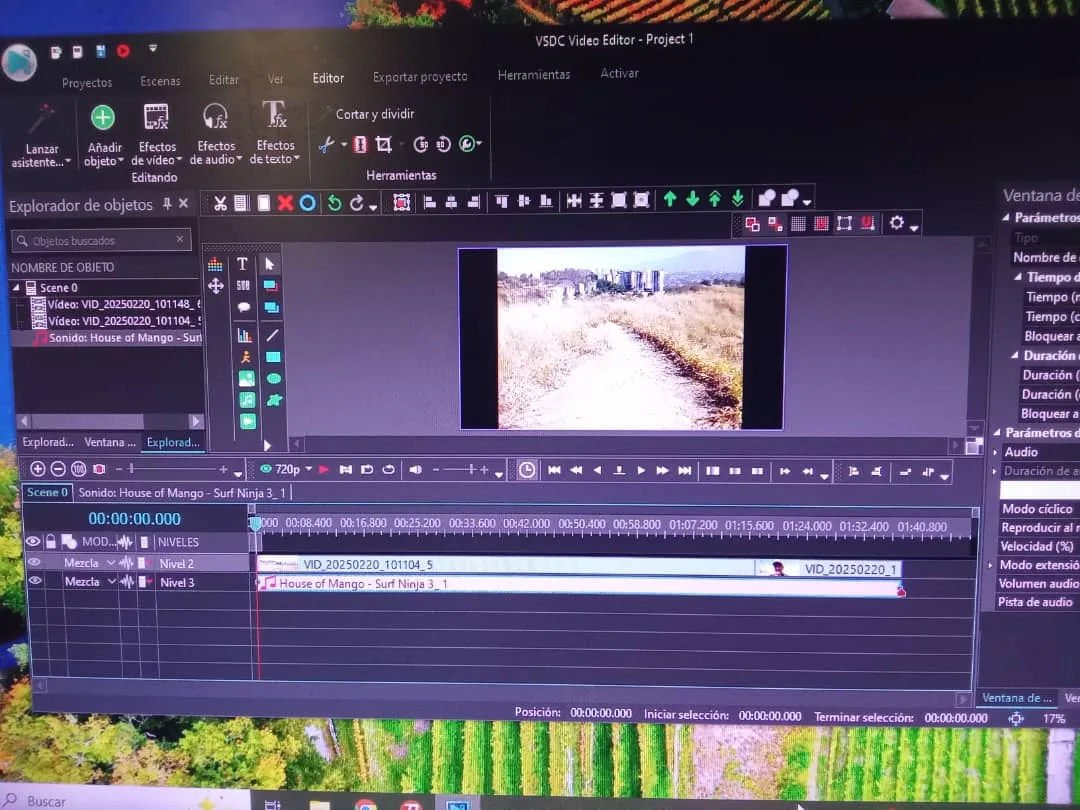The height and width of the screenshot is (810, 1080).
Task: Click the preview volume slider
Action: pyautogui.click(x=461, y=470)
